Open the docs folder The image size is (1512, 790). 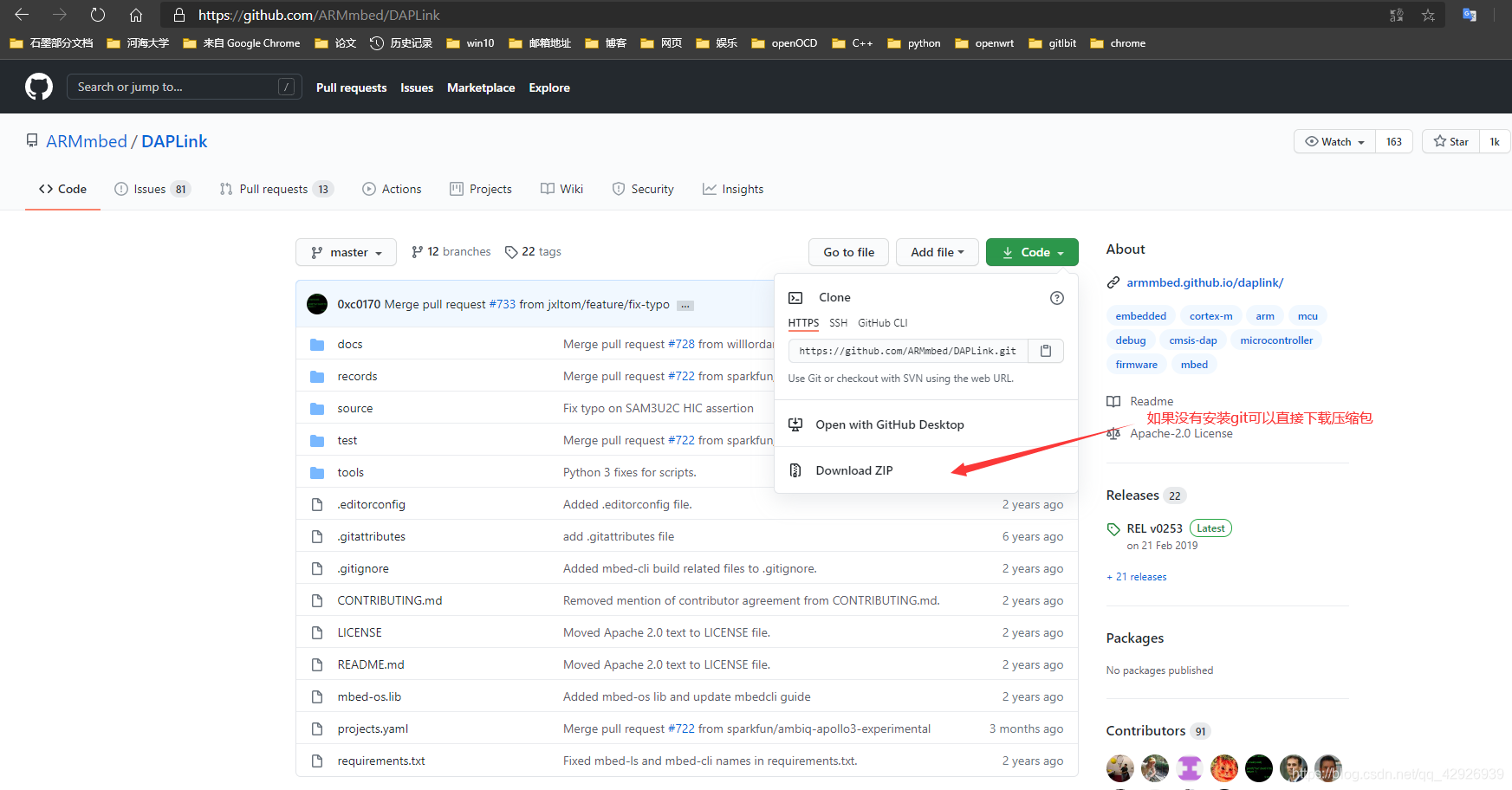click(x=350, y=344)
